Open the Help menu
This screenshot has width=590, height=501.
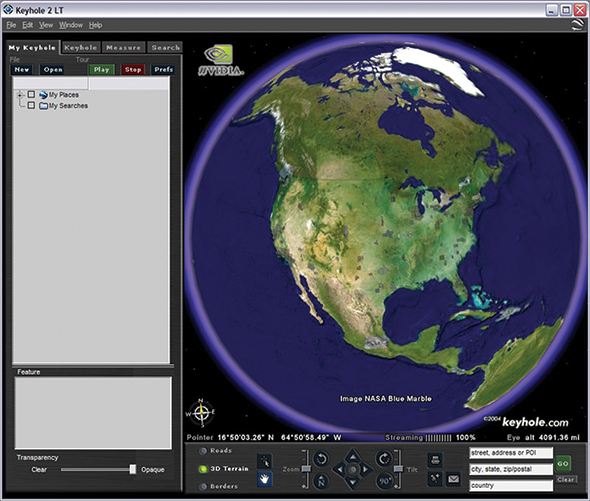96,25
